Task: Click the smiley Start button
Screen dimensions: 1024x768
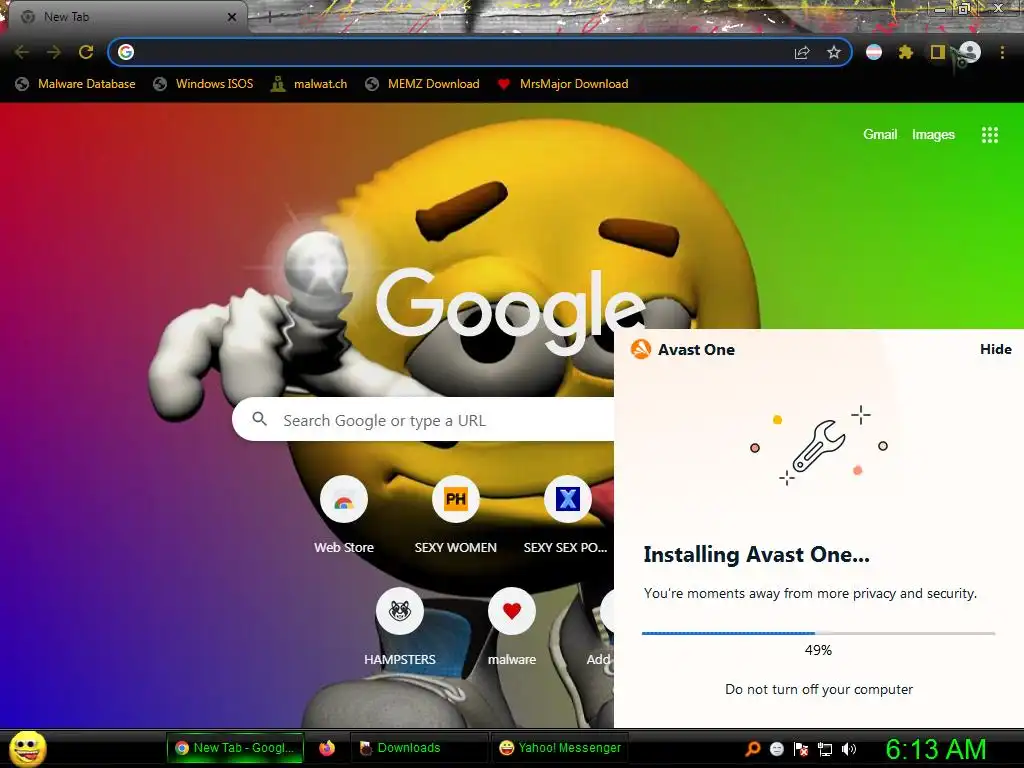Action: [x=27, y=748]
